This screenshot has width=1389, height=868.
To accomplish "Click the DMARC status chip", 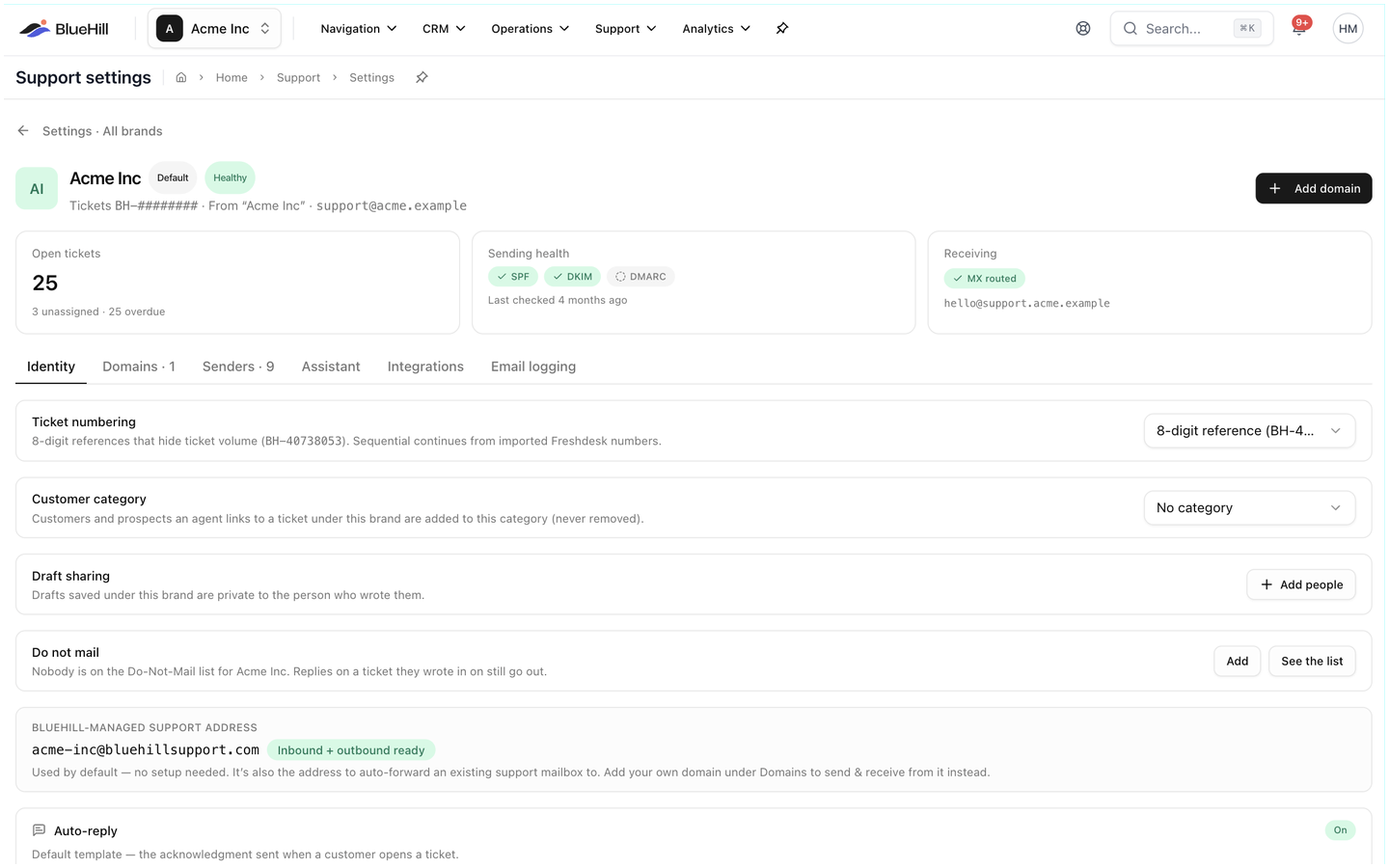I will pyautogui.click(x=640, y=277).
